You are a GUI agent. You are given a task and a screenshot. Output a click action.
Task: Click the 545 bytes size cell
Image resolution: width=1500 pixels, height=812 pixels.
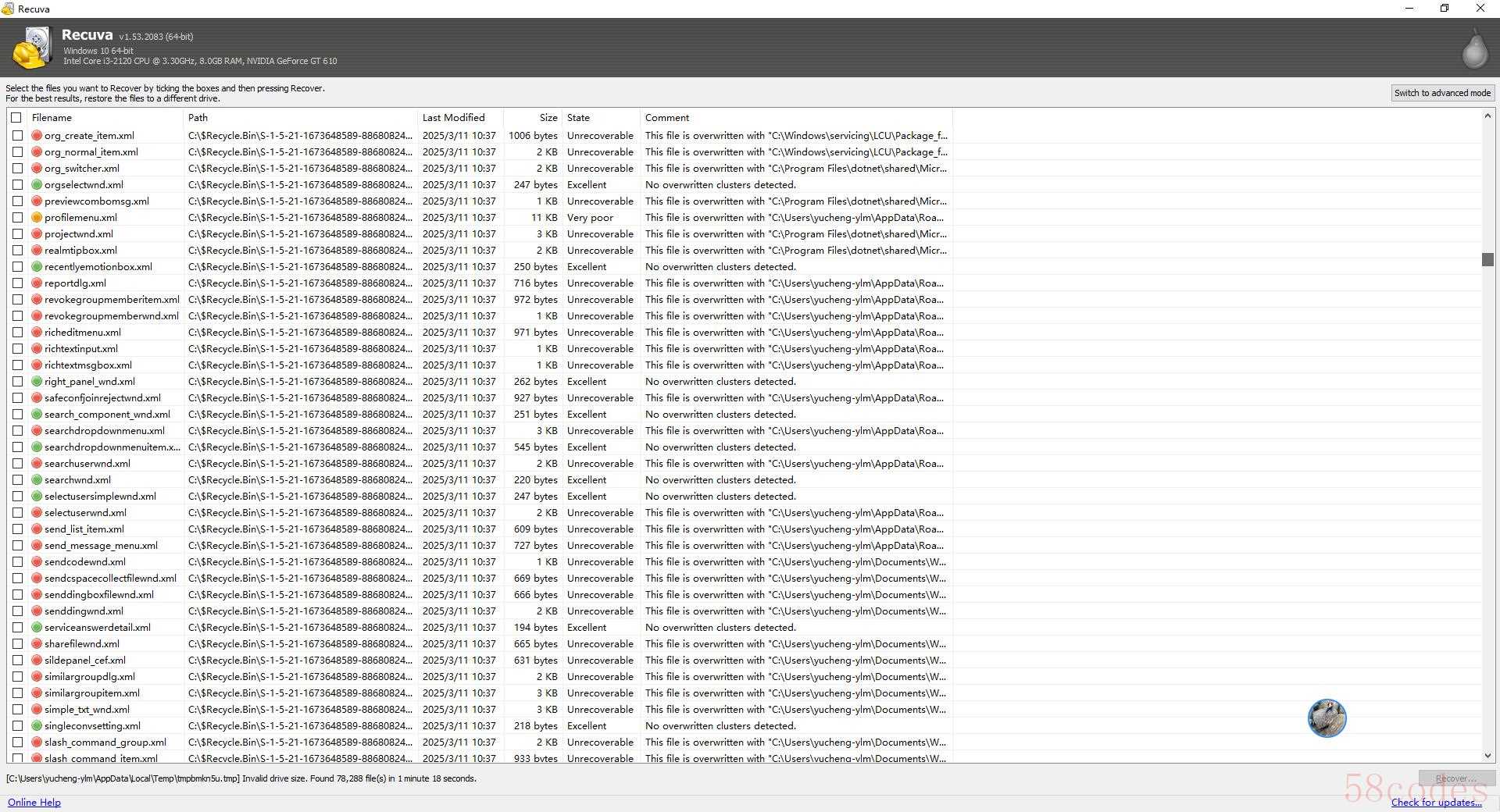[536, 447]
